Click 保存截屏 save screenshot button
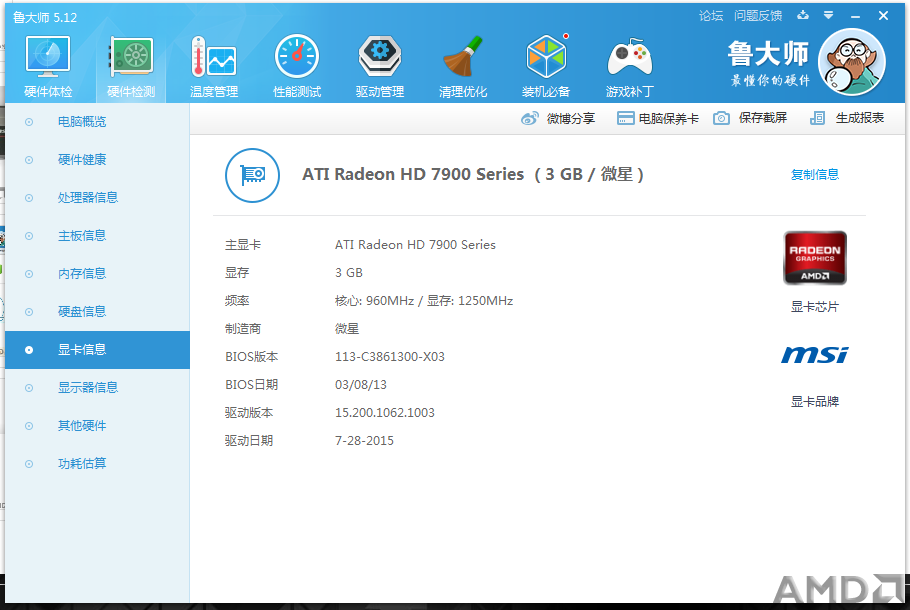Viewport: 910px width, 610px height. [750, 118]
